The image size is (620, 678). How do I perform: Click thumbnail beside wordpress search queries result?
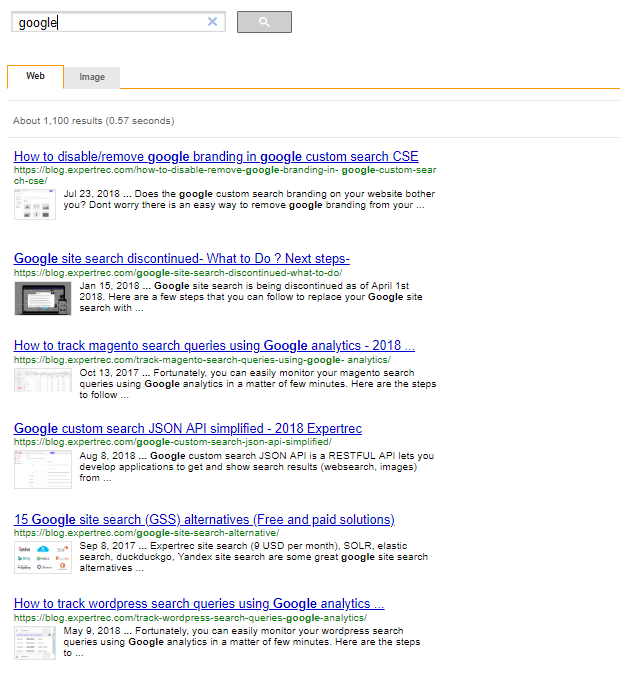(35, 643)
